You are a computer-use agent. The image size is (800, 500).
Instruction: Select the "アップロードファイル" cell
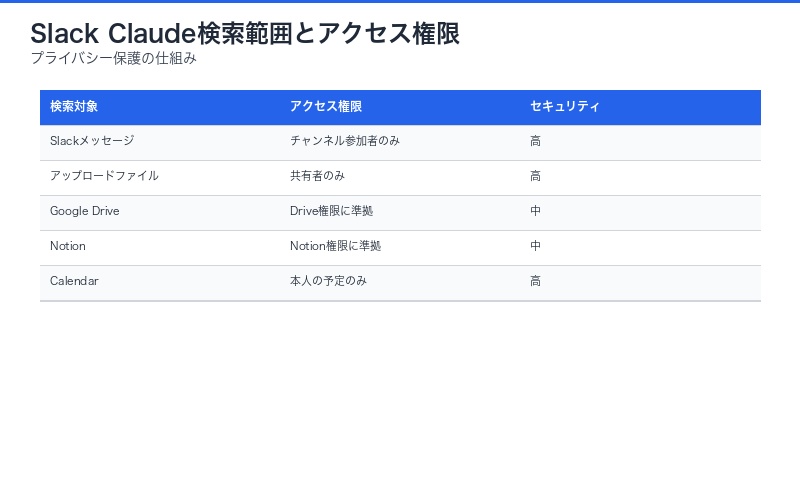pyautogui.click(x=104, y=177)
